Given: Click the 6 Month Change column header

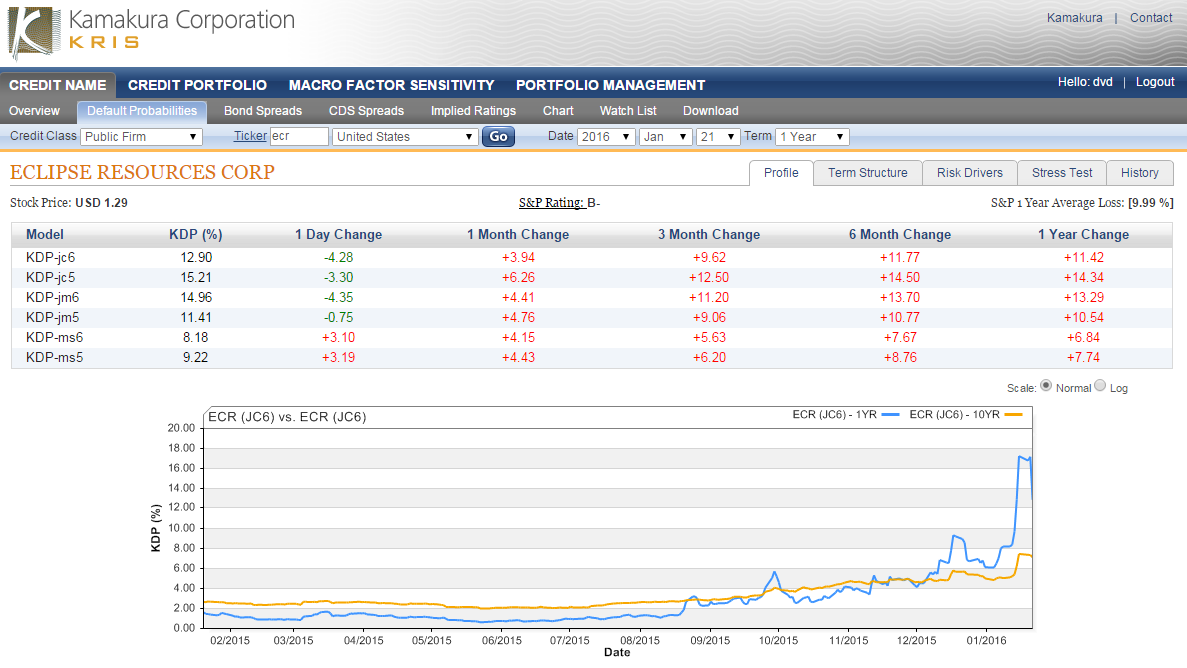Looking at the screenshot, I should pos(899,235).
